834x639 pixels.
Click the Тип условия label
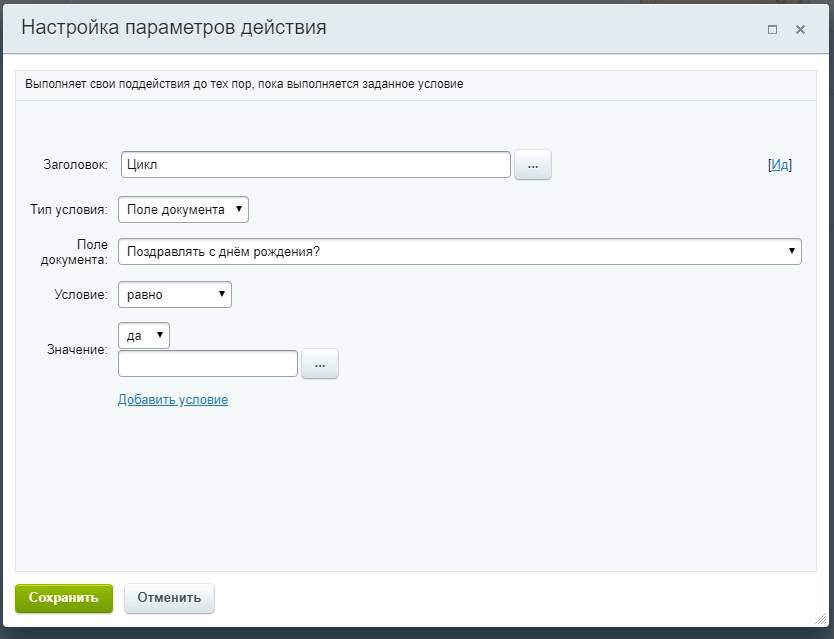point(69,209)
